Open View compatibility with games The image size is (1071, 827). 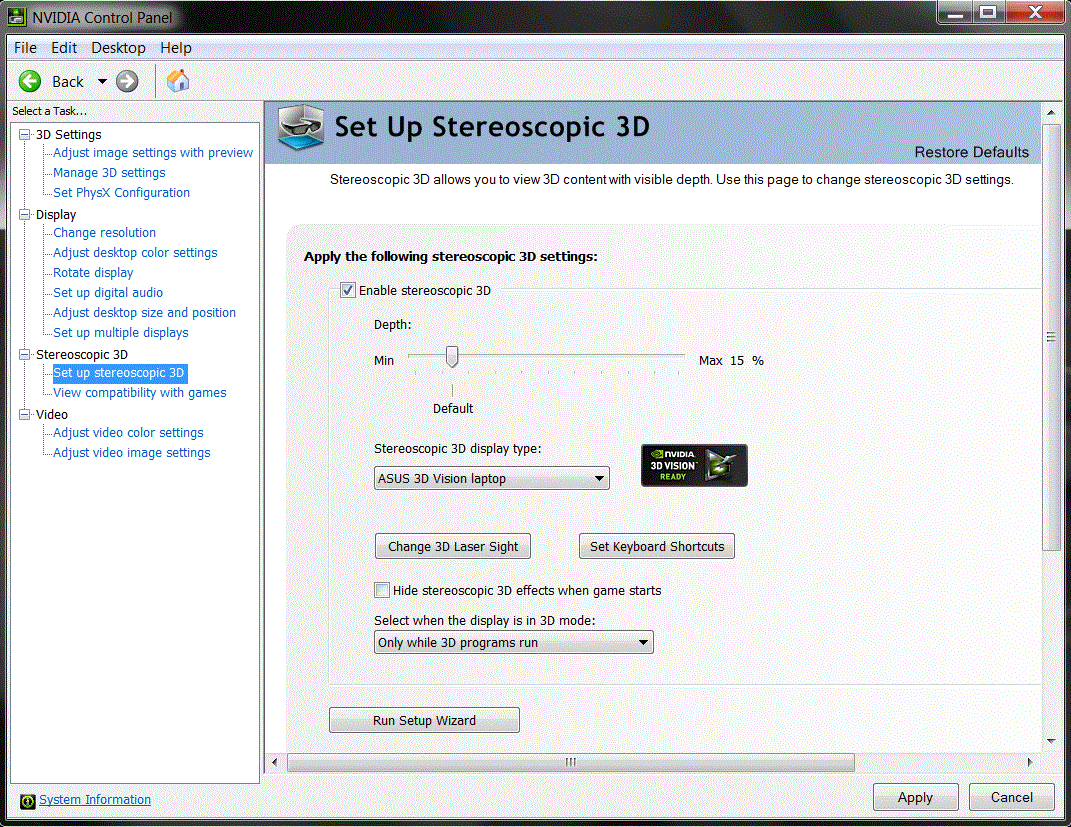click(x=140, y=393)
